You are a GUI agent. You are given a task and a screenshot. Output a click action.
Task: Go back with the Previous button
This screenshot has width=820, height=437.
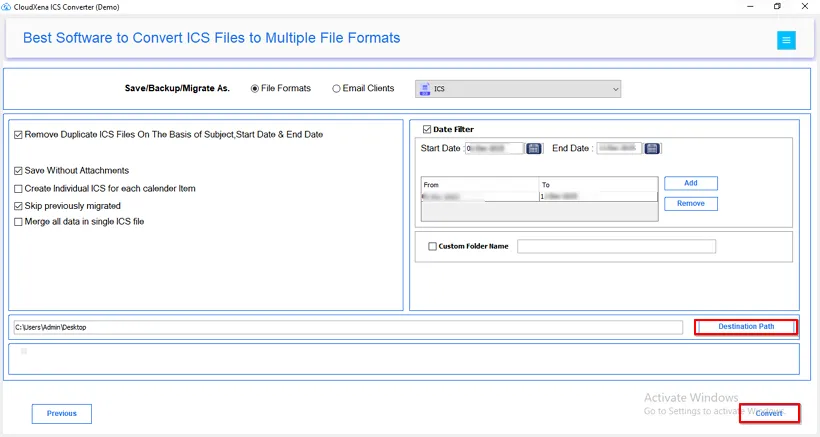click(x=62, y=413)
